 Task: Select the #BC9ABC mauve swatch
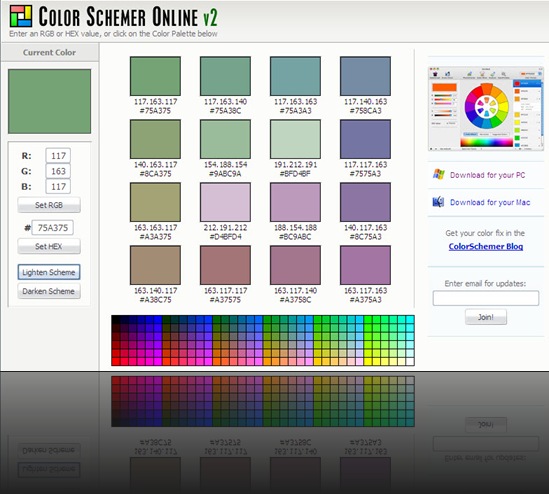(x=296, y=202)
